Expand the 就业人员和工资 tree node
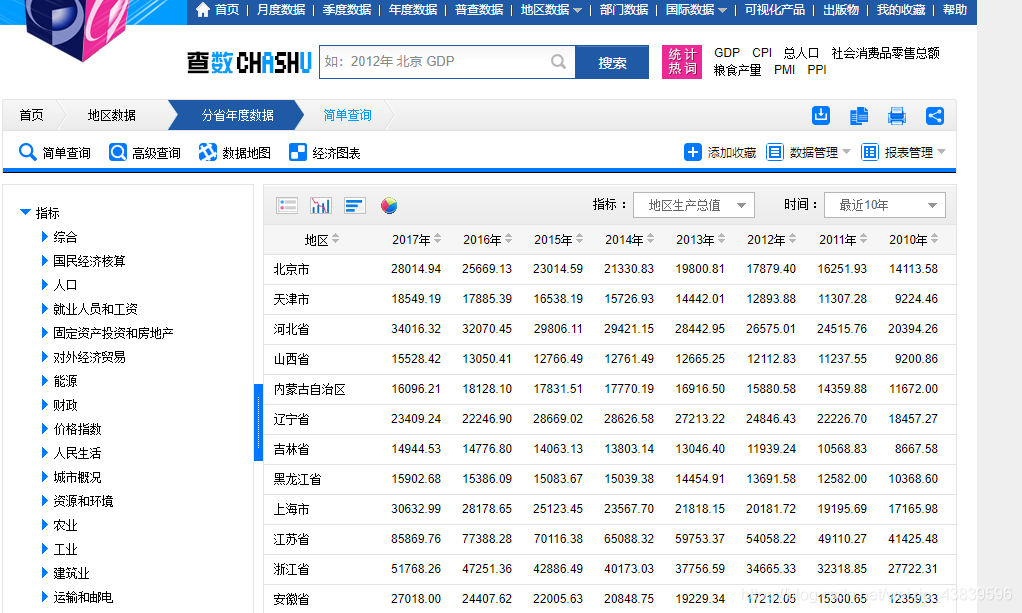This screenshot has width=1022, height=613. pyautogui.click(x=45, y=308)
